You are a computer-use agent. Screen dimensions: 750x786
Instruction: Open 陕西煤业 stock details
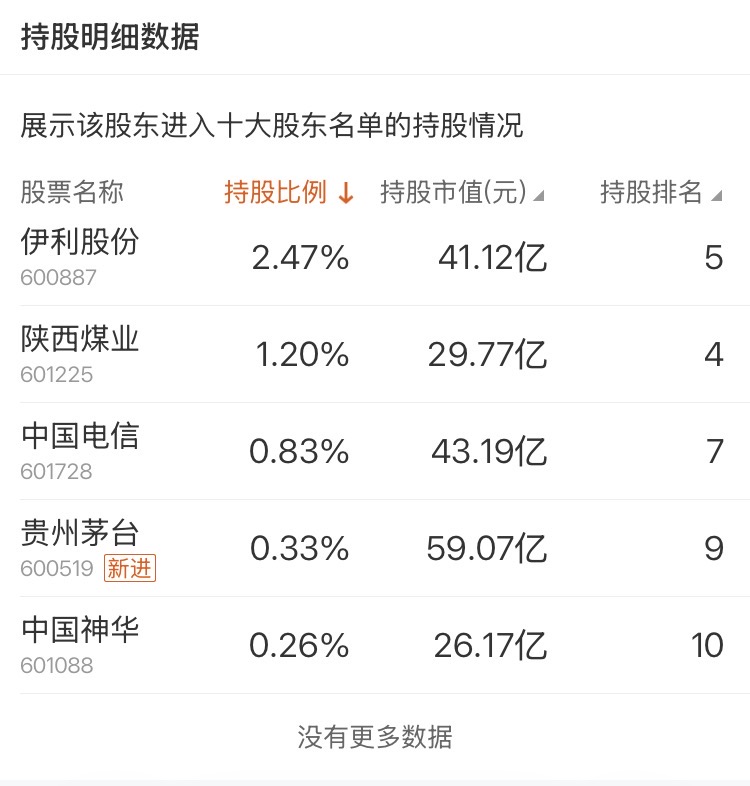point(80,338)
